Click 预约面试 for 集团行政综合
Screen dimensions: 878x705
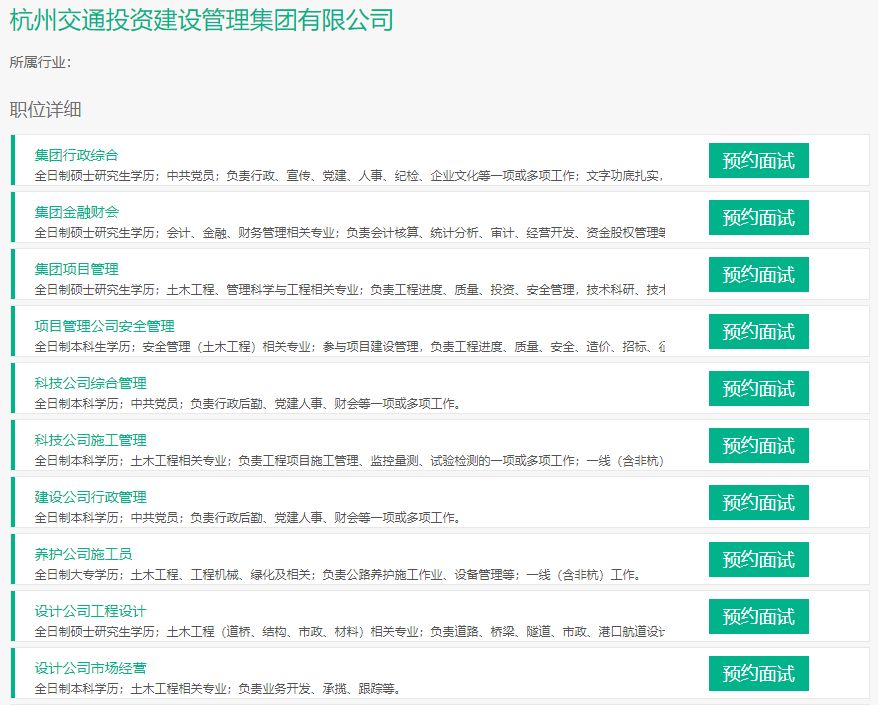[759, 161]
